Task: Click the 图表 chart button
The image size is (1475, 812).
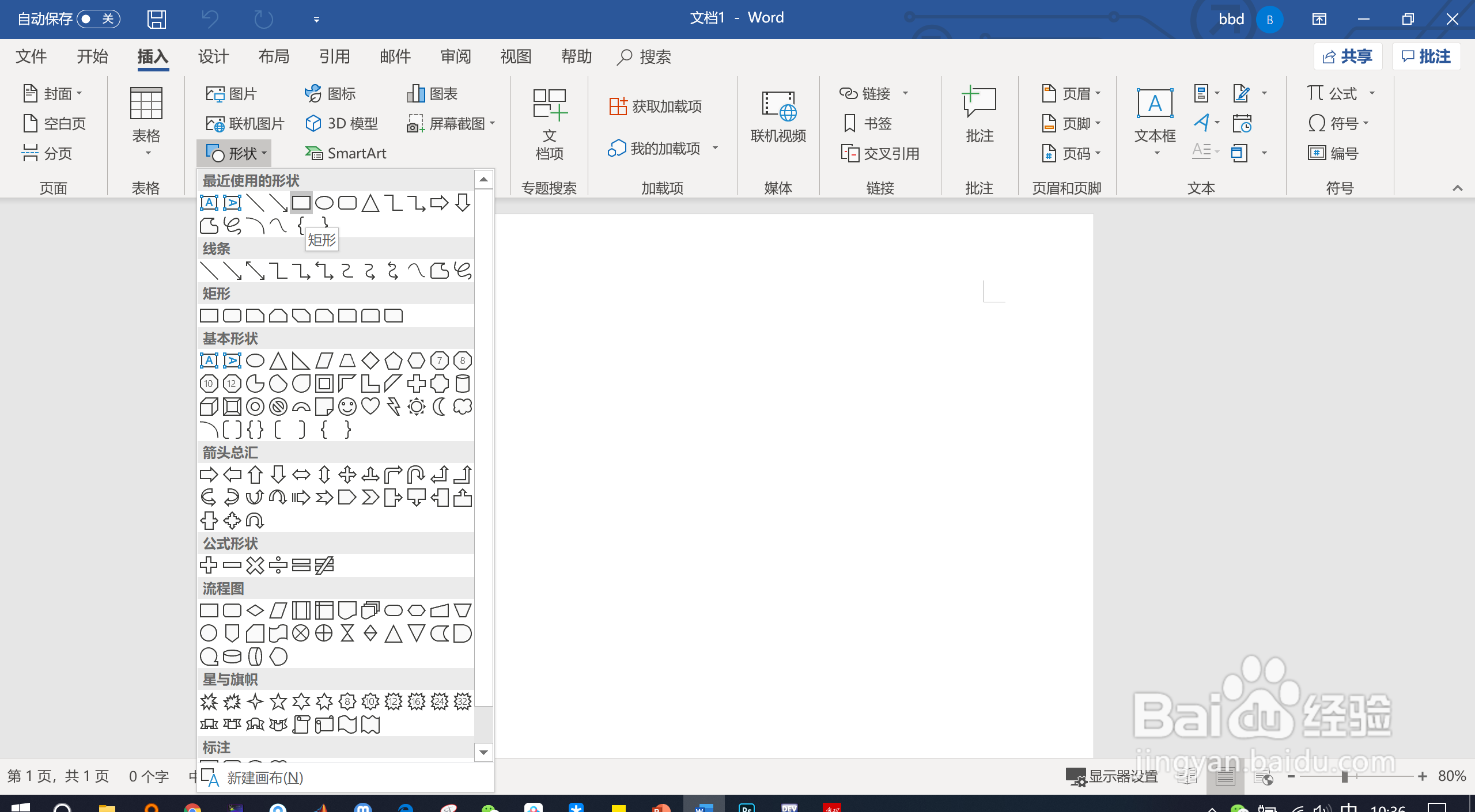Action: 432,93
